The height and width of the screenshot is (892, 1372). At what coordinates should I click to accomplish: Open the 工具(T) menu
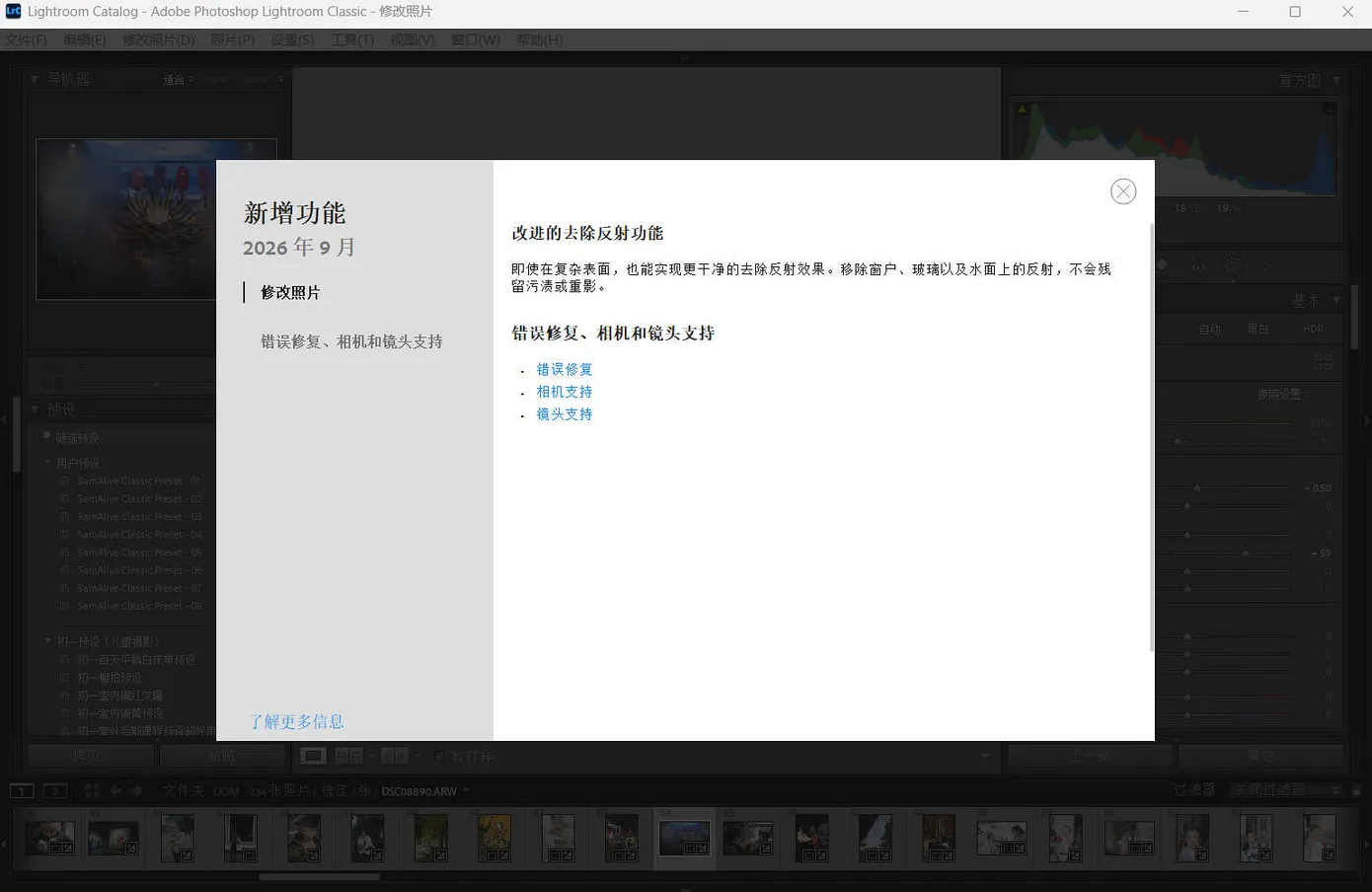tap(352, 39)
